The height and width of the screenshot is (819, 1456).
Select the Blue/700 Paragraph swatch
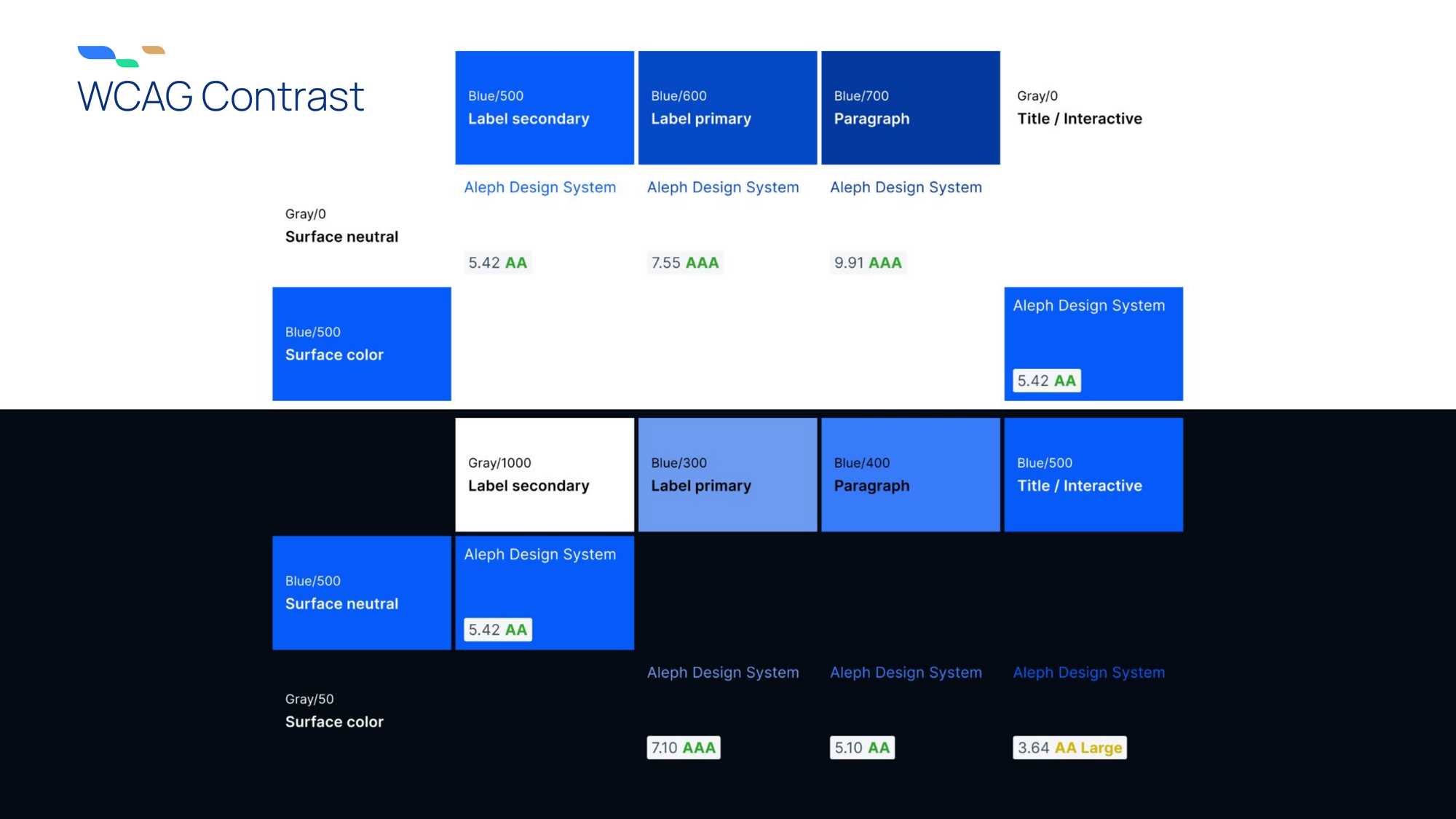coord(910,108)
